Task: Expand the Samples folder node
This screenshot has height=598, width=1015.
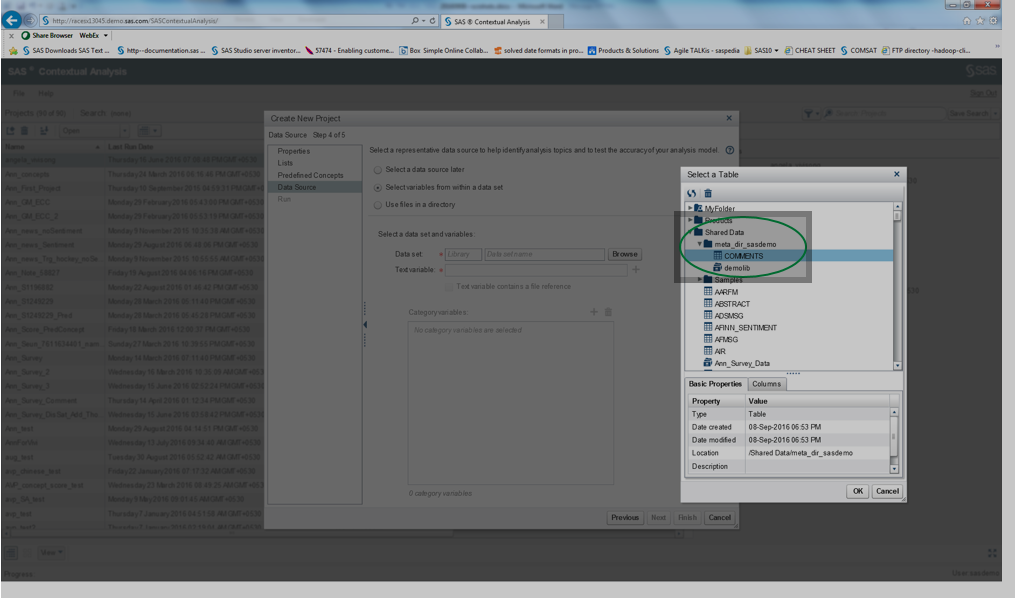Action: pos(700,280)
